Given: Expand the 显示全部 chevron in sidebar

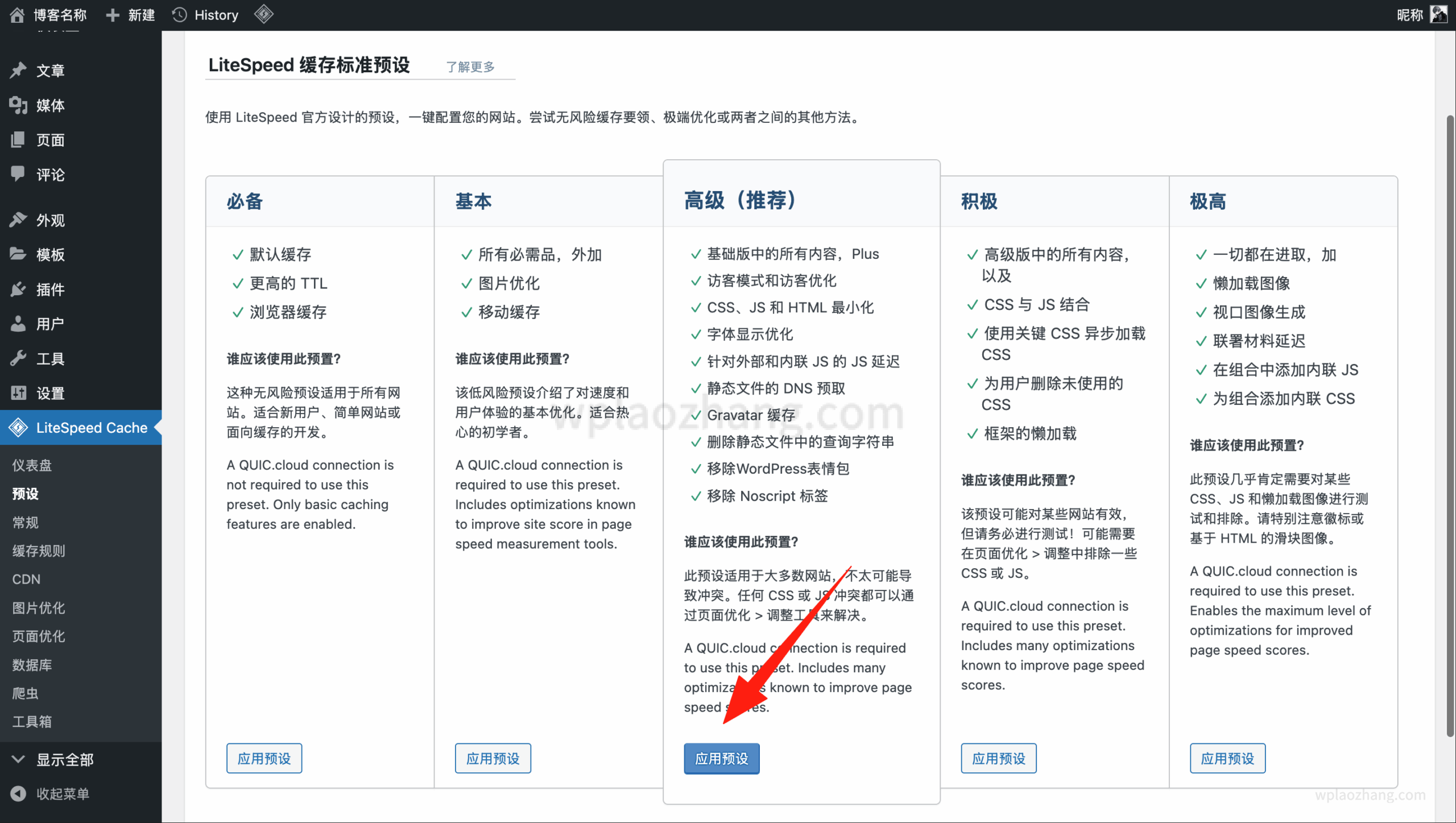Looking at the screenshot, I should [18, 759].
